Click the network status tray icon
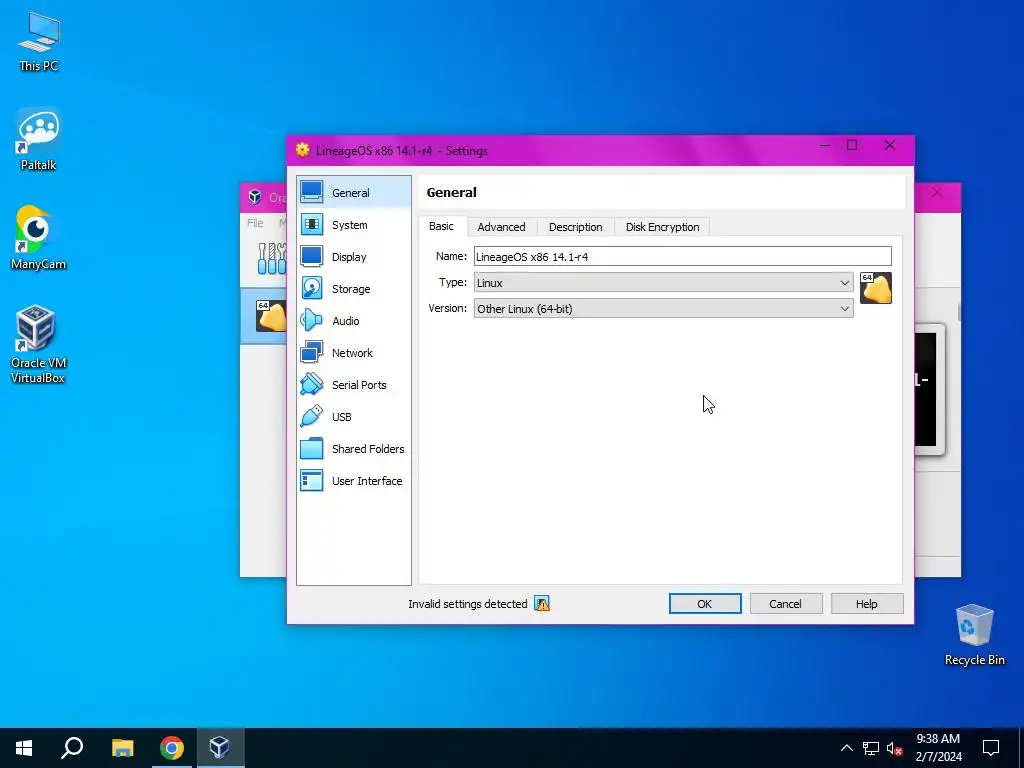1024x768 pixels. coord(871,748)
